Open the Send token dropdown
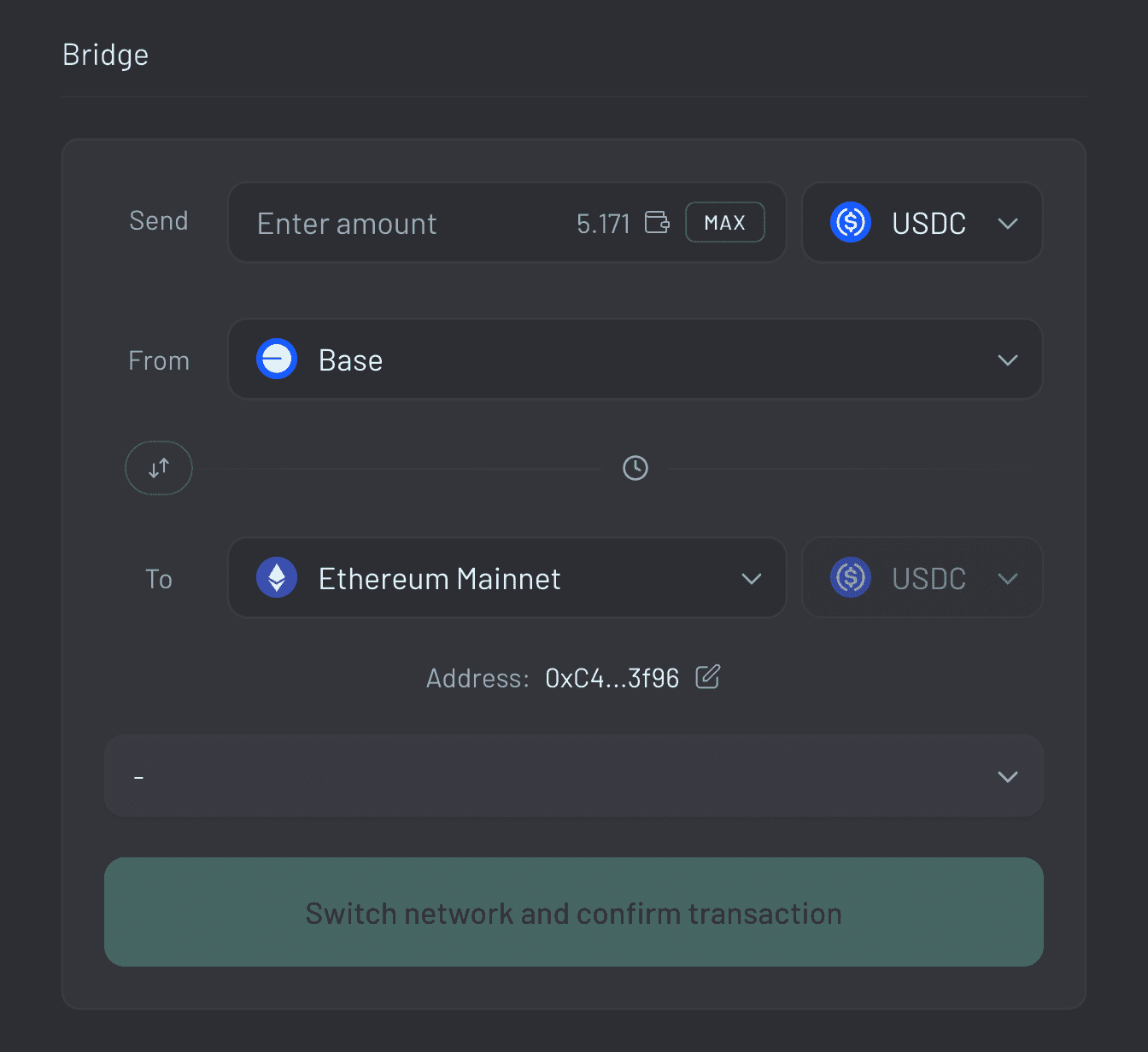Screen dimensions: 1148x1052 (1008, 223)
